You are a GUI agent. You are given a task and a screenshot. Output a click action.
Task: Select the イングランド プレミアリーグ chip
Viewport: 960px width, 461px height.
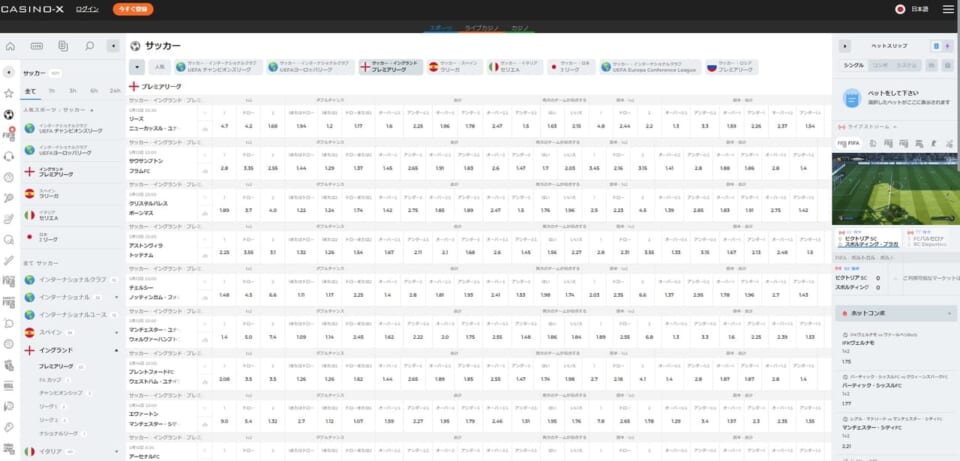coord(391,67)
